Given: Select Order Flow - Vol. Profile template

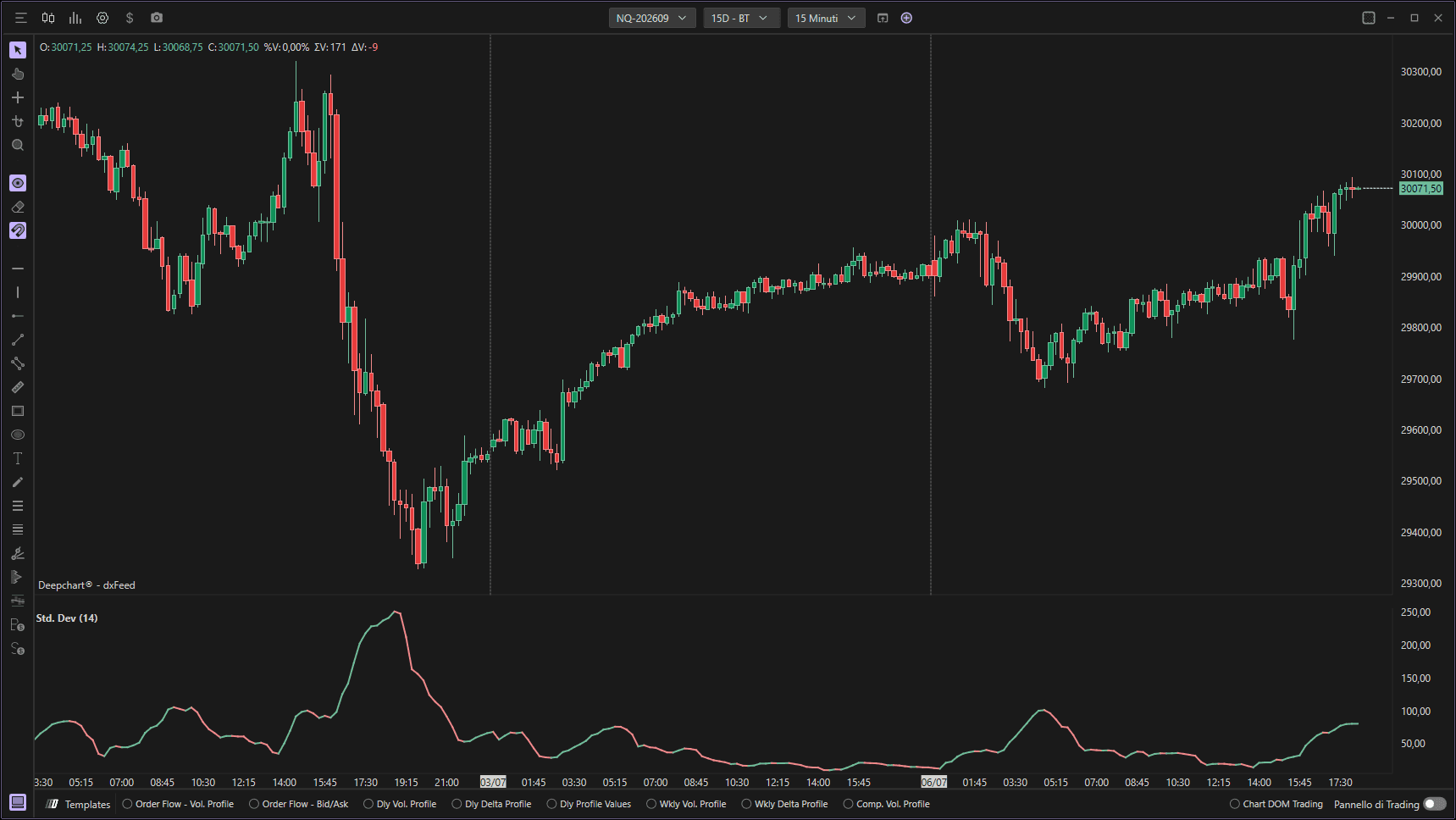Looking at the screenshot, I should click(178, 804).
